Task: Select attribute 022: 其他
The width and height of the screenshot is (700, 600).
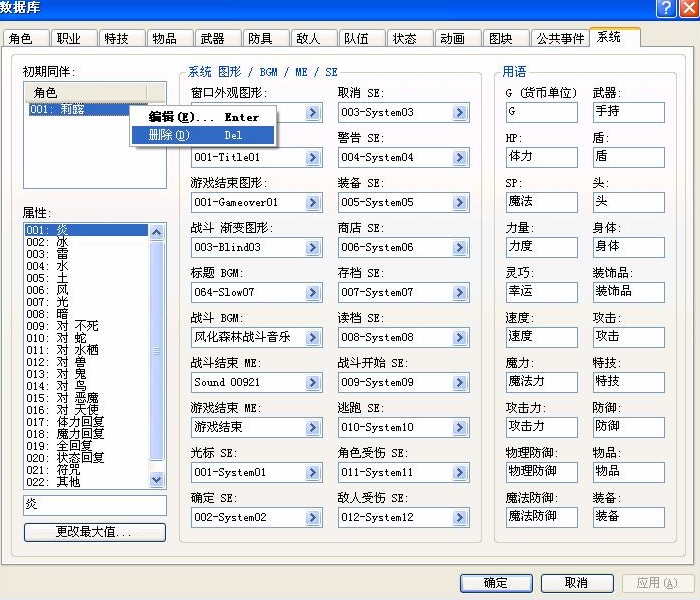Action: click(x=86, y=482)
